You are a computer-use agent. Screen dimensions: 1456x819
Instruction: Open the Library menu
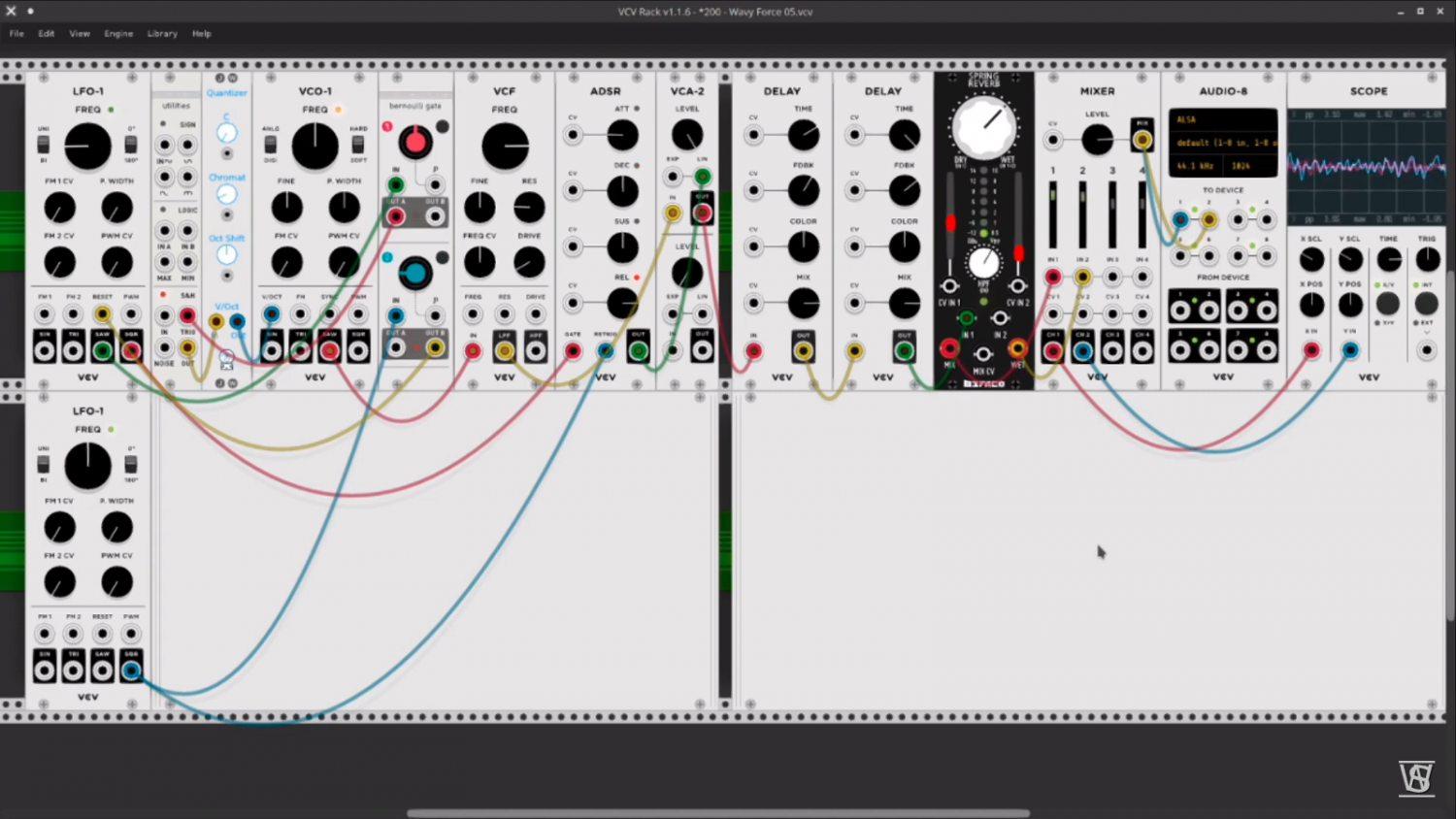click(x=162, y=34)
